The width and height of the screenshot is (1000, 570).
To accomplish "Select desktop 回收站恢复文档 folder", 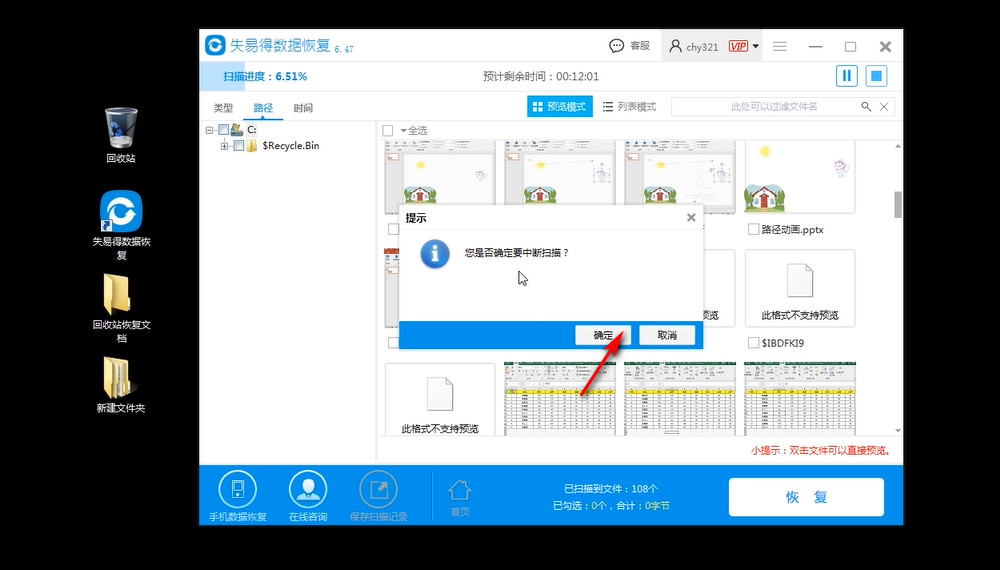I will (x=121, y=308).
